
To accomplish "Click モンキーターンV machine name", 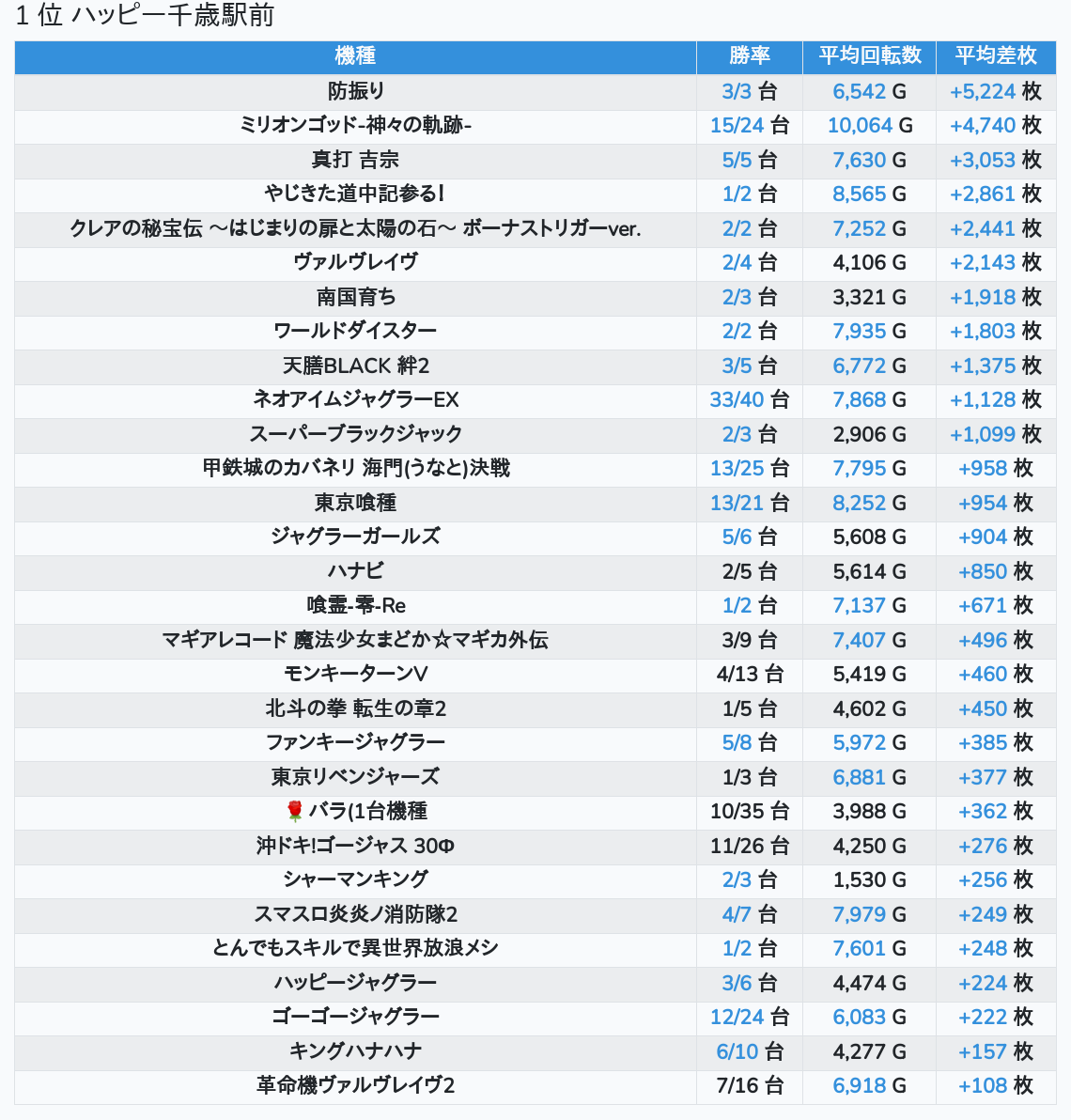I will pos(355,674).
